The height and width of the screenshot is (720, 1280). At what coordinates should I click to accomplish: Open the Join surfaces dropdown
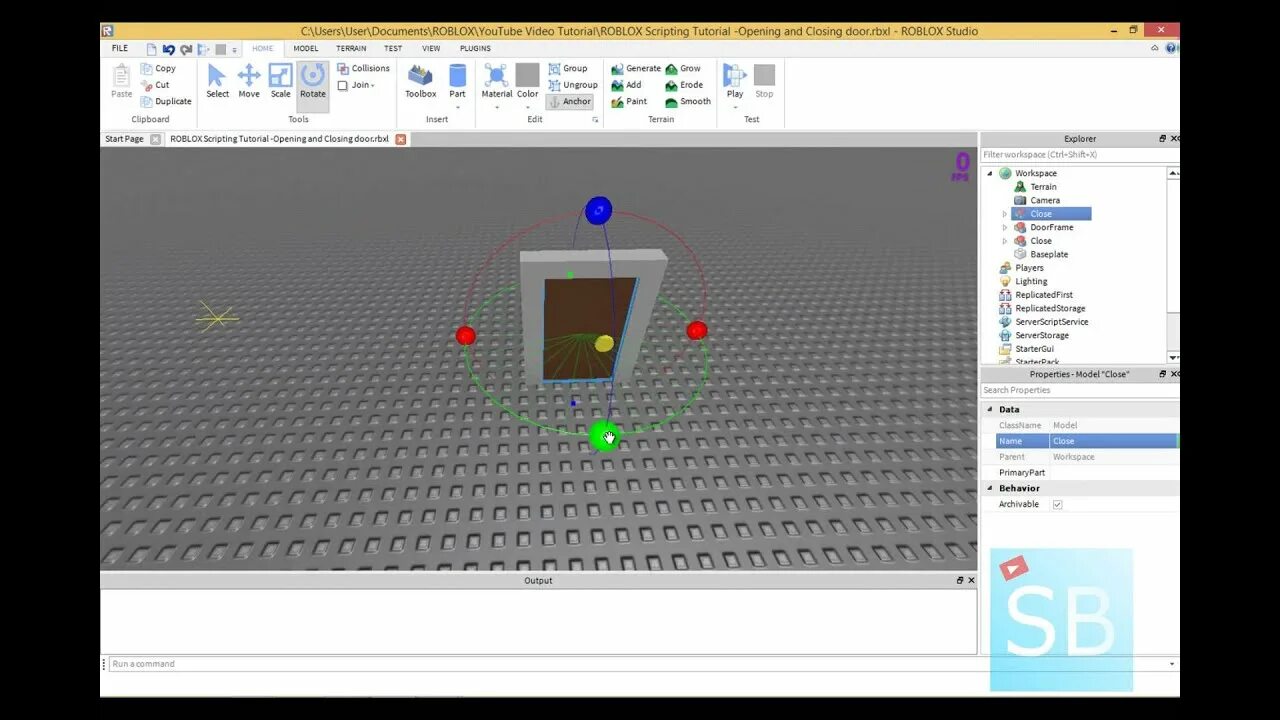point(356,85)
